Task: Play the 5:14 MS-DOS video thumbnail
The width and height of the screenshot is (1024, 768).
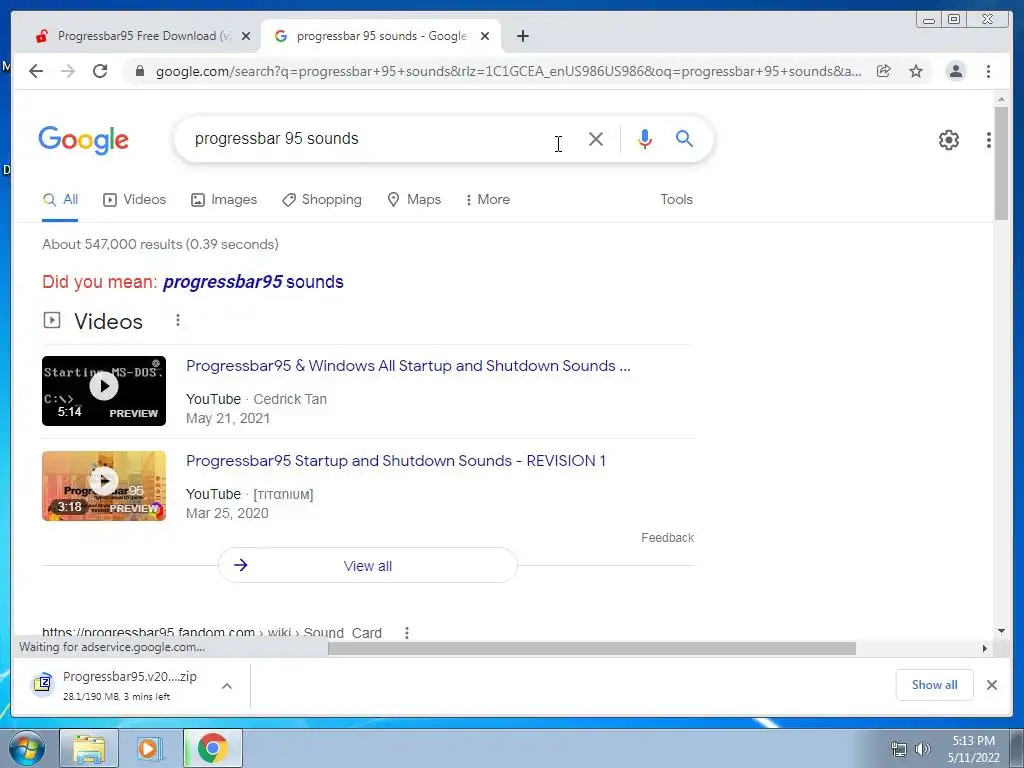Action: click(104, 391)
